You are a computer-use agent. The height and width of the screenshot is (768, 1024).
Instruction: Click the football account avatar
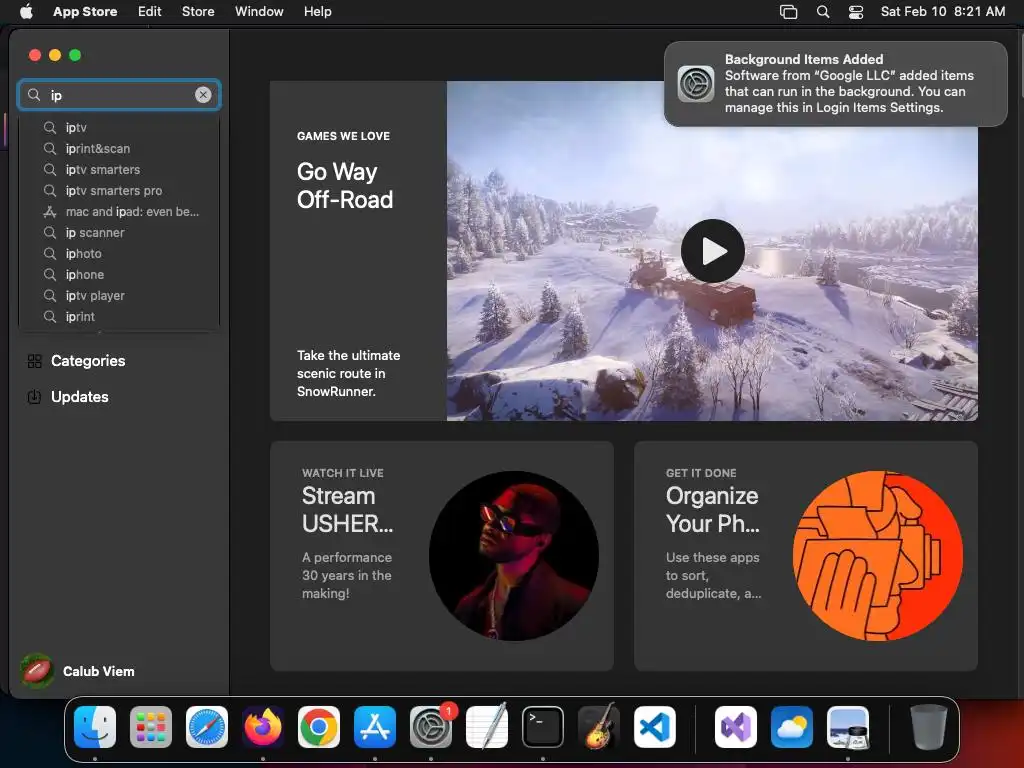pos(37,671)
